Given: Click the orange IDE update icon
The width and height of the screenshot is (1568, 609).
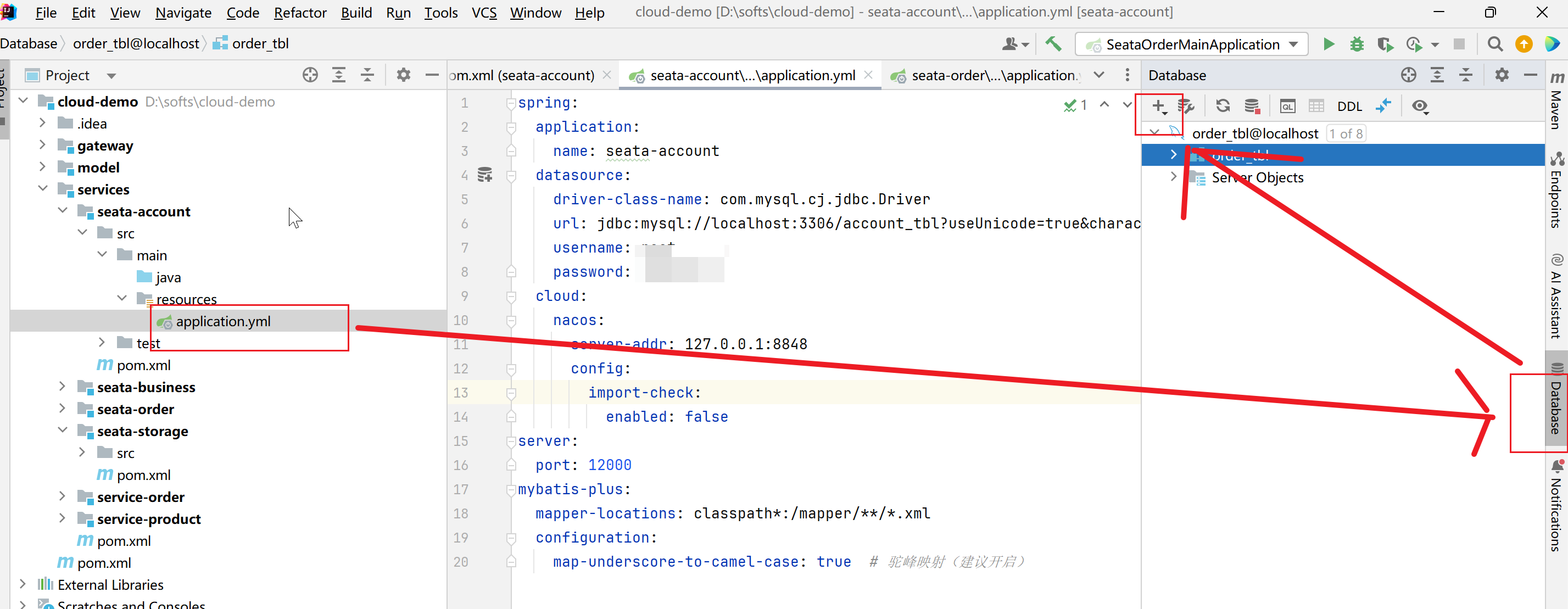Looking at the screenshot, I should pos(1524,44).
